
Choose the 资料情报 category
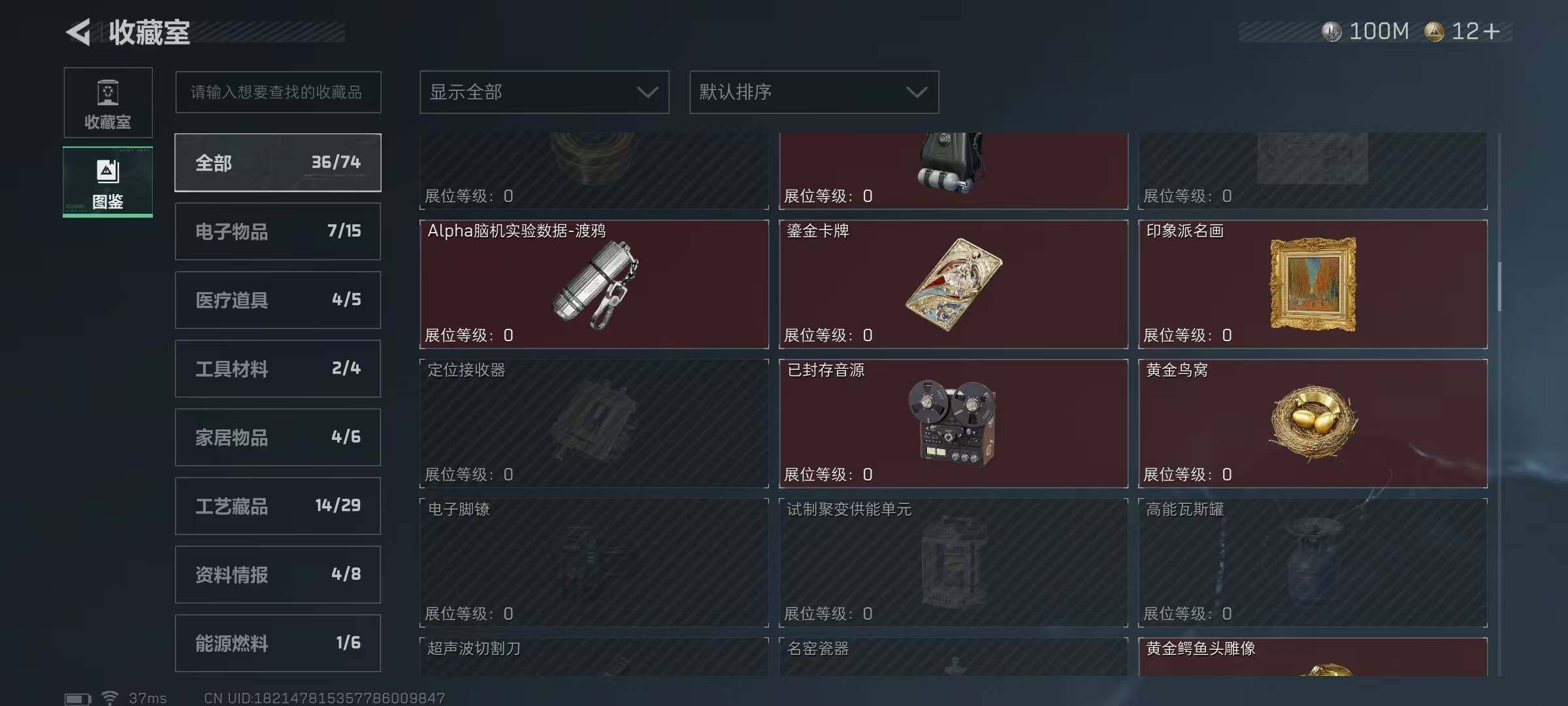click(x=278, y=575)
